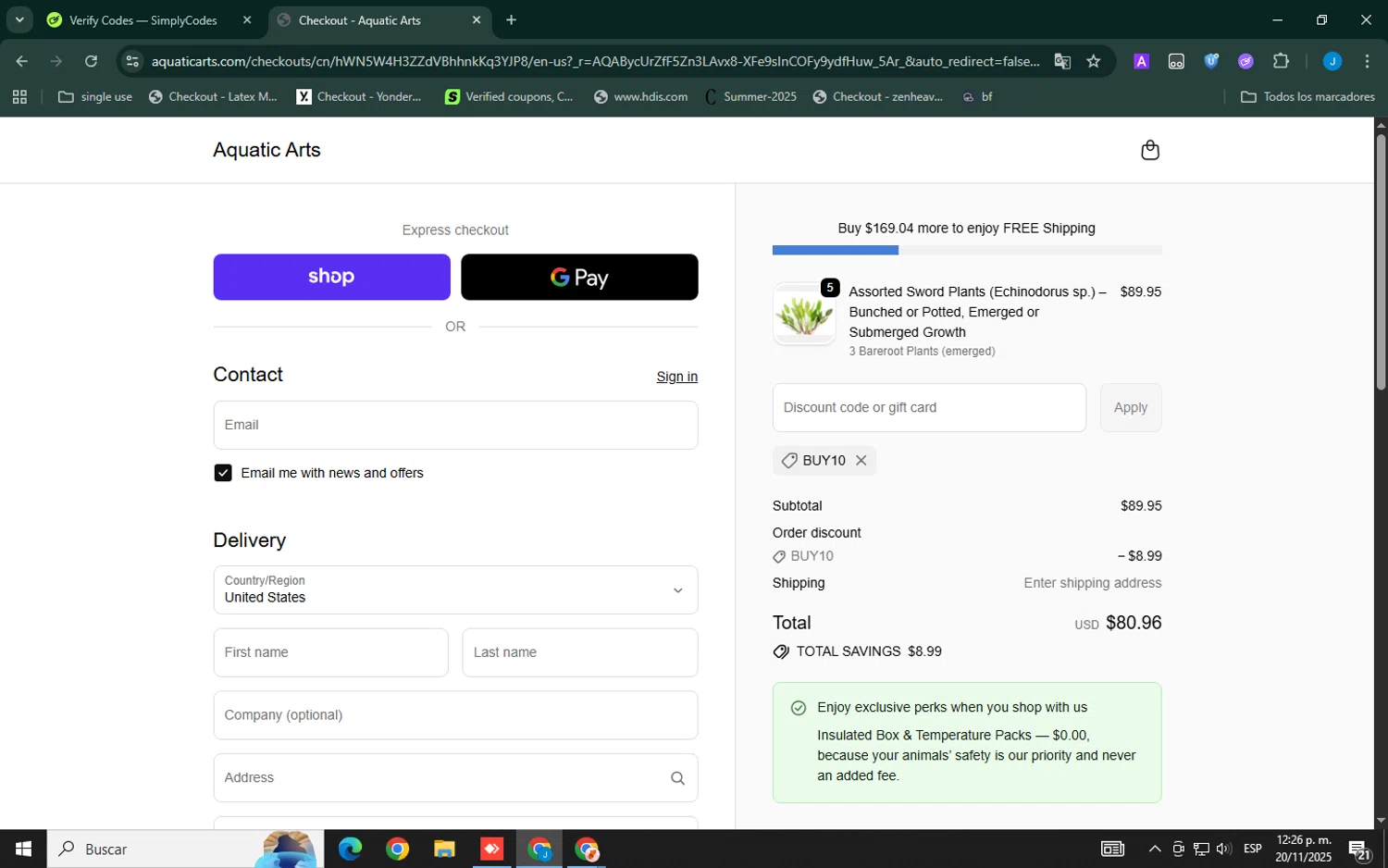Click the vertical page scrollbar

[1381, 262]
